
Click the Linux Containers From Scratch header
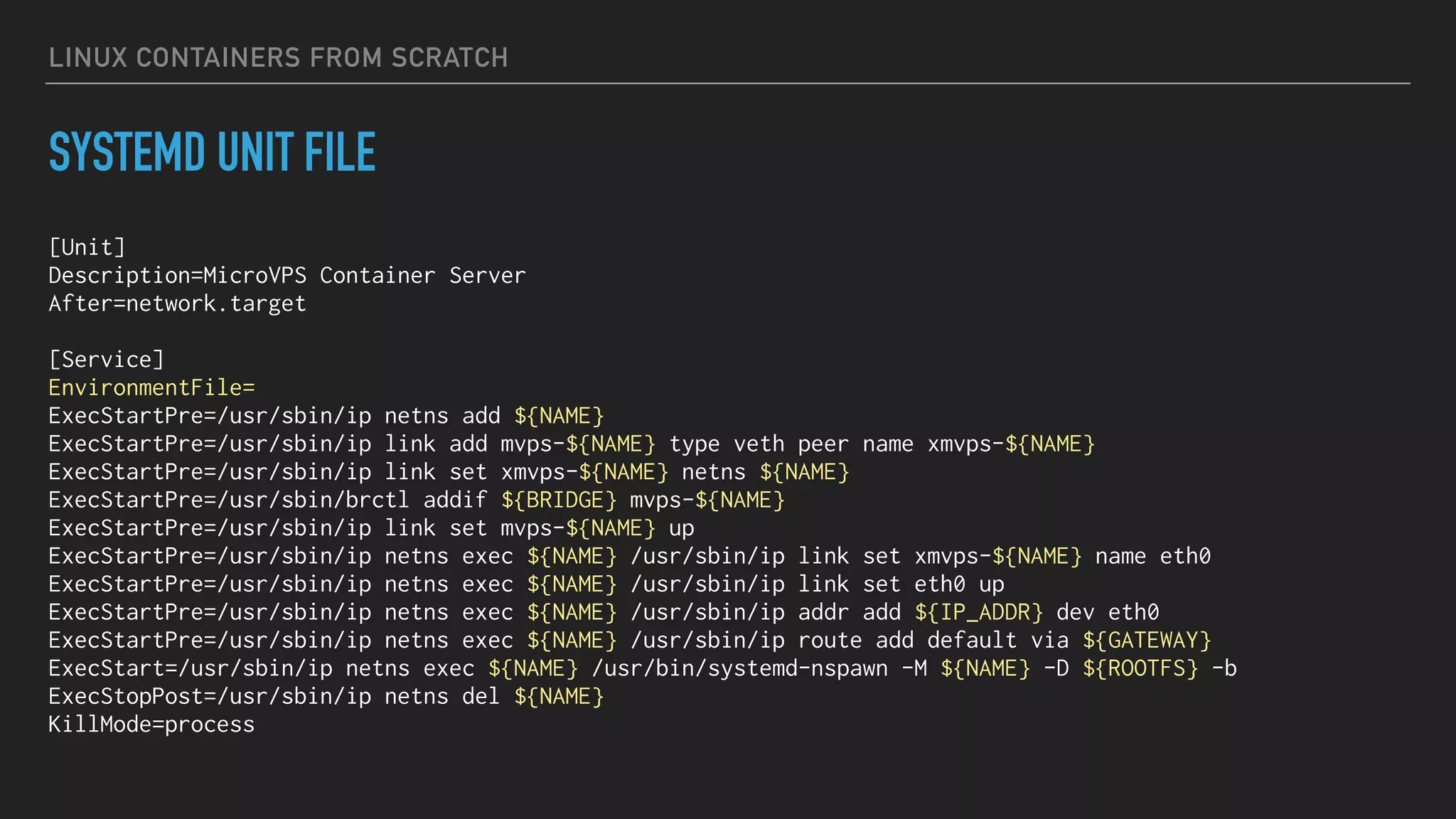[x=278, y=58]
